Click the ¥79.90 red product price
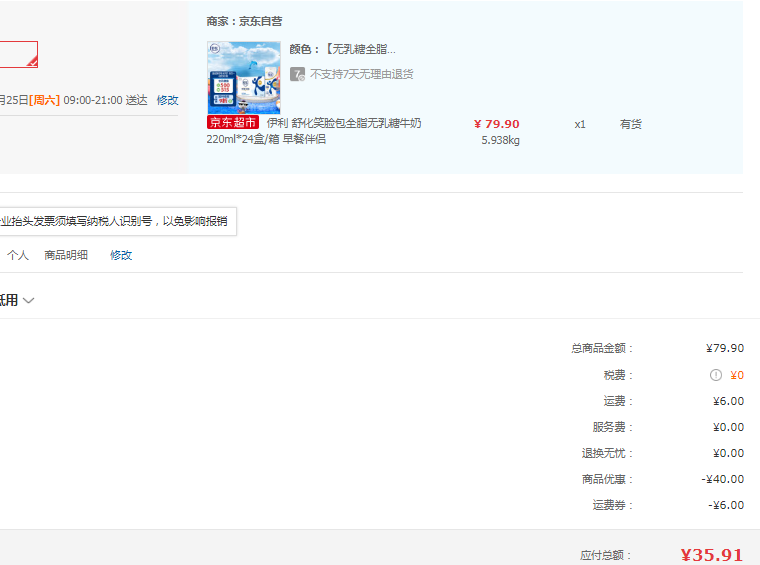Screen dimensions: 760x565 (x=496, y=124)
